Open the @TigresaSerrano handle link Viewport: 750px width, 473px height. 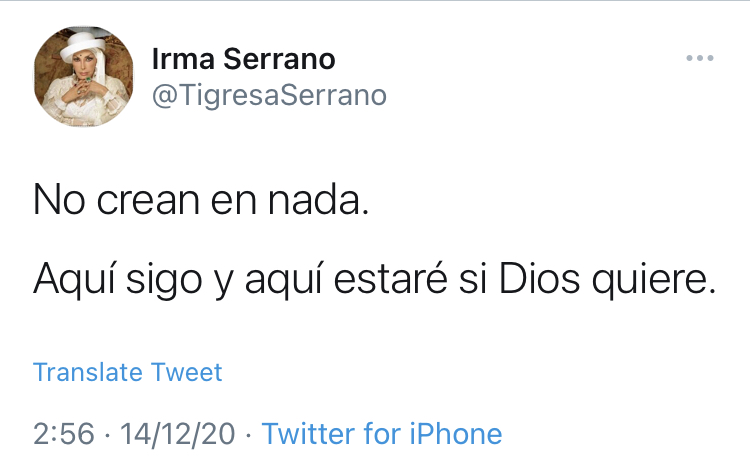pos(268,95)
